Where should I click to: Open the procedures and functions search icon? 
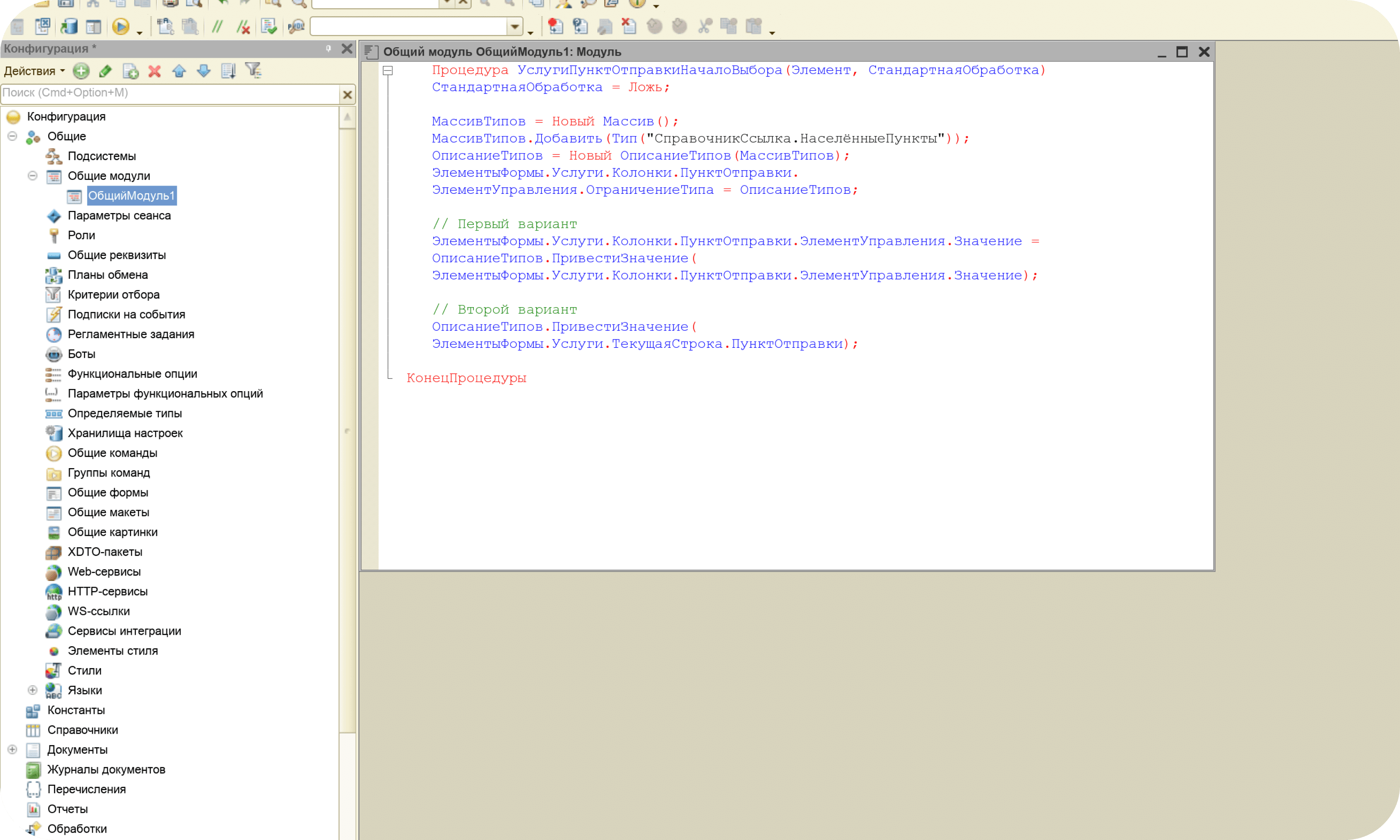coord(296,27)
